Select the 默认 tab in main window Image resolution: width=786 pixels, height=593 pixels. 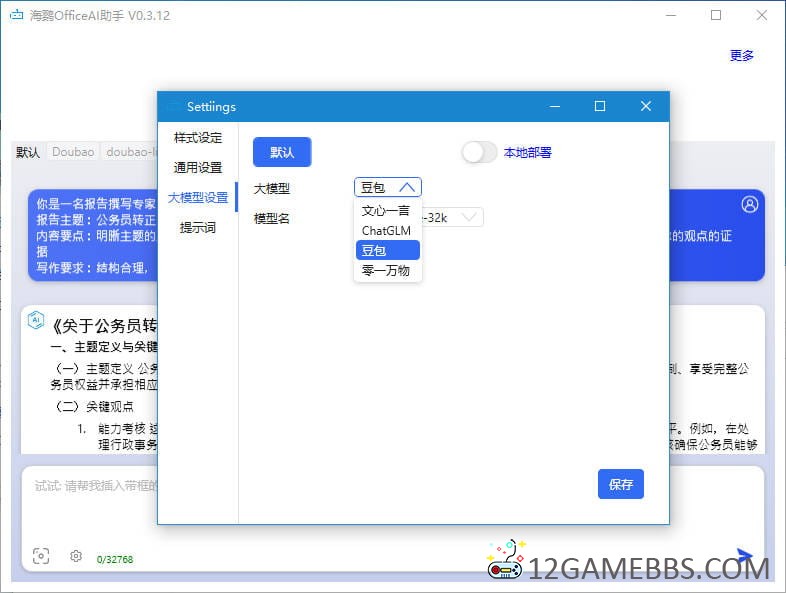click(x=28, y=152)
